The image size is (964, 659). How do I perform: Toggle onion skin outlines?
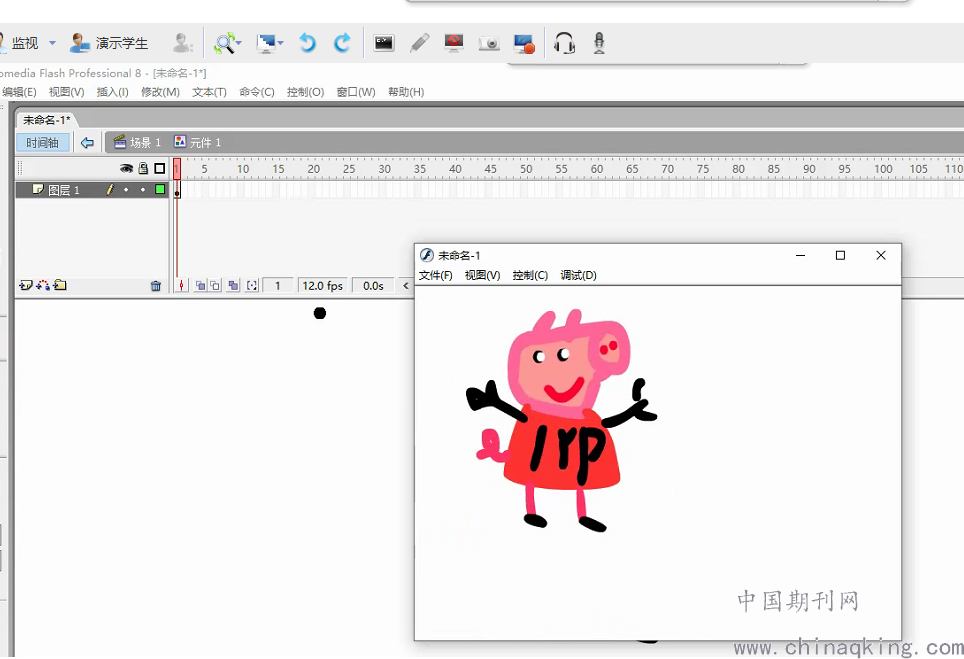click(x=215, y=286)
